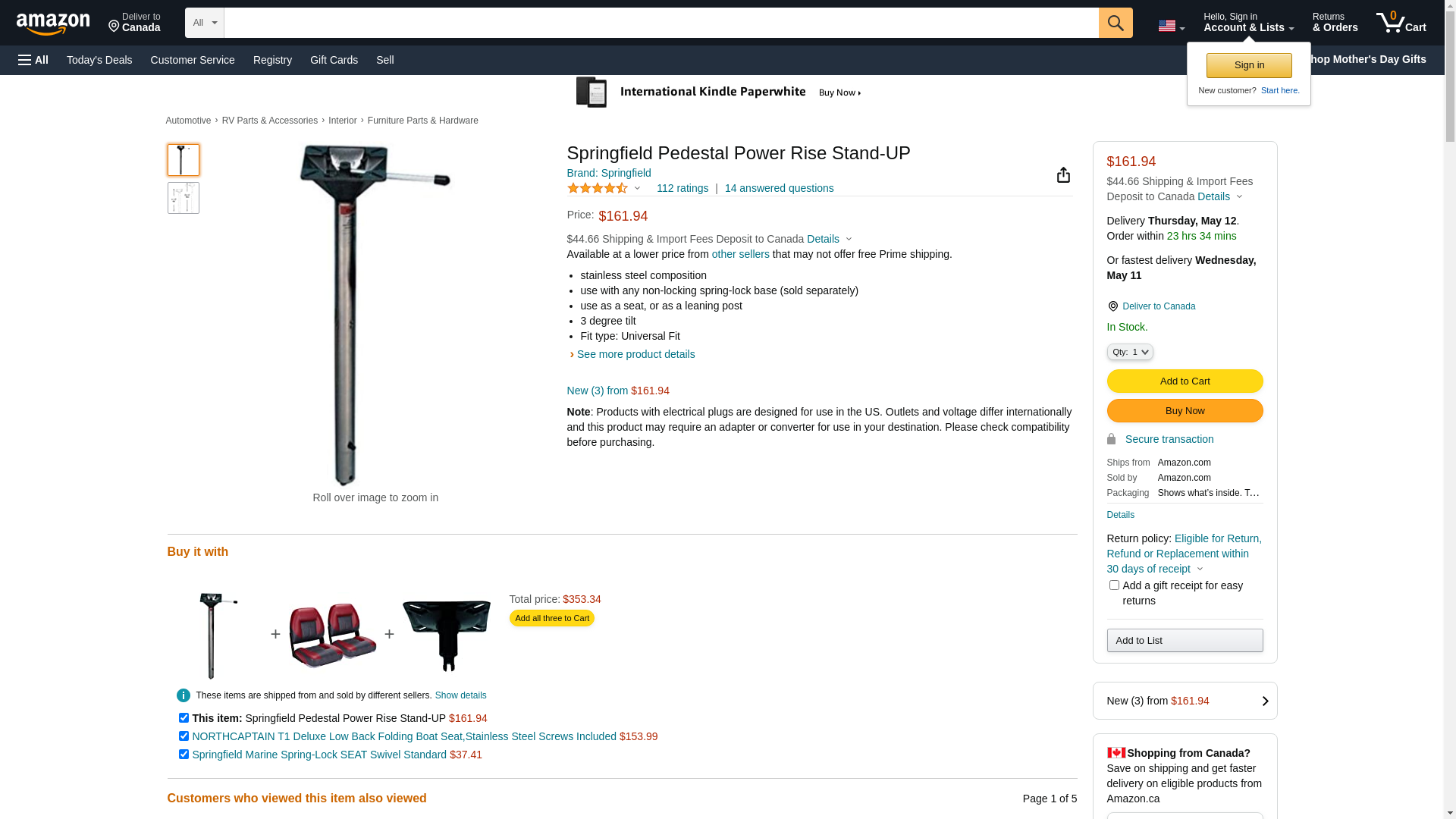Click the Add to Cart button
Screen dimensions: 1456x819
pos(1185,381)
